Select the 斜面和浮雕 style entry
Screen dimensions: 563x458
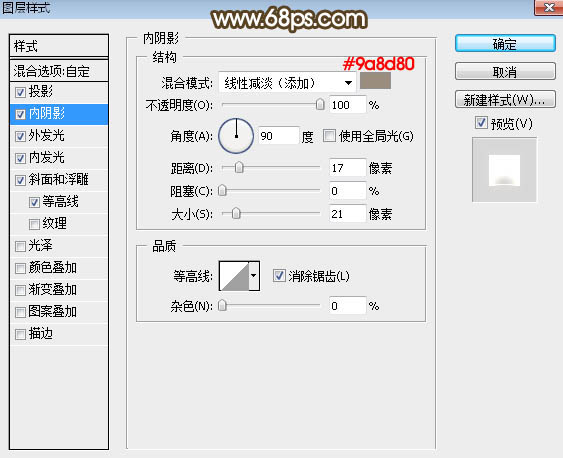coord(59,180)
